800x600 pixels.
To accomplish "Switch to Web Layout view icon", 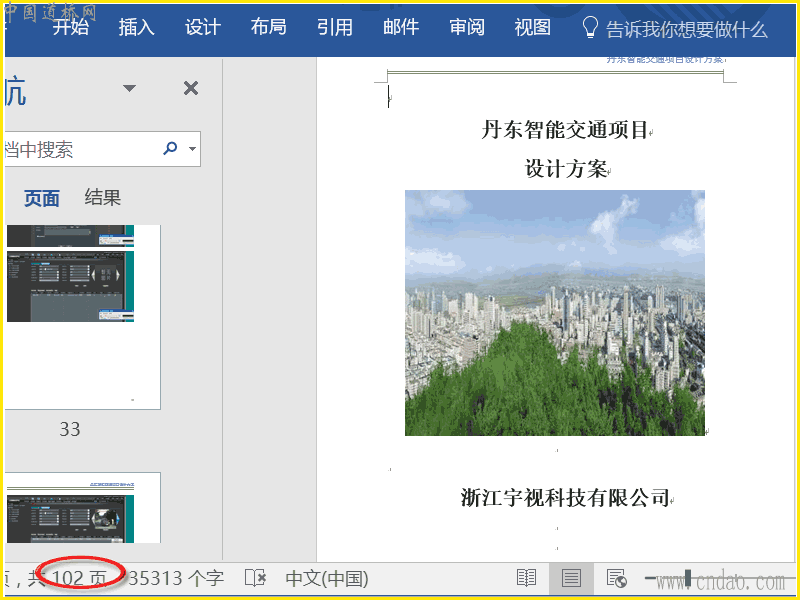I will coord(616,579).
